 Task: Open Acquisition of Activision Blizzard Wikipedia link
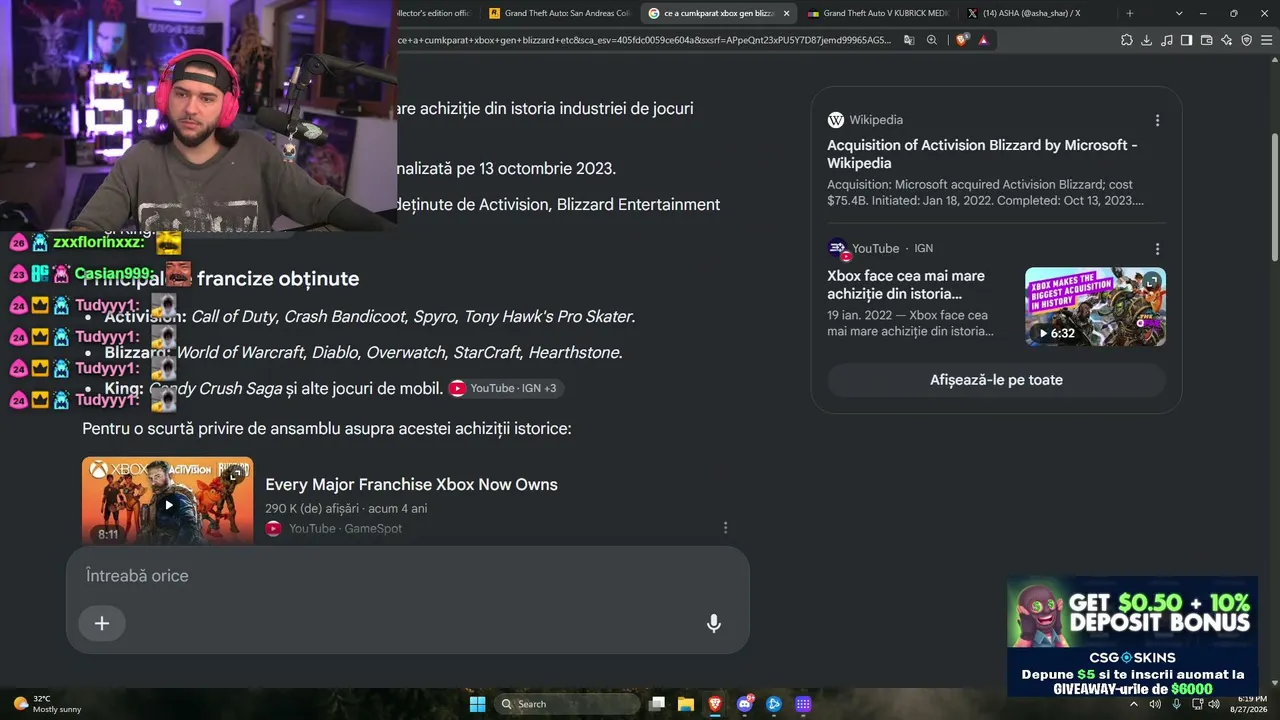click(x=982, y=154)
